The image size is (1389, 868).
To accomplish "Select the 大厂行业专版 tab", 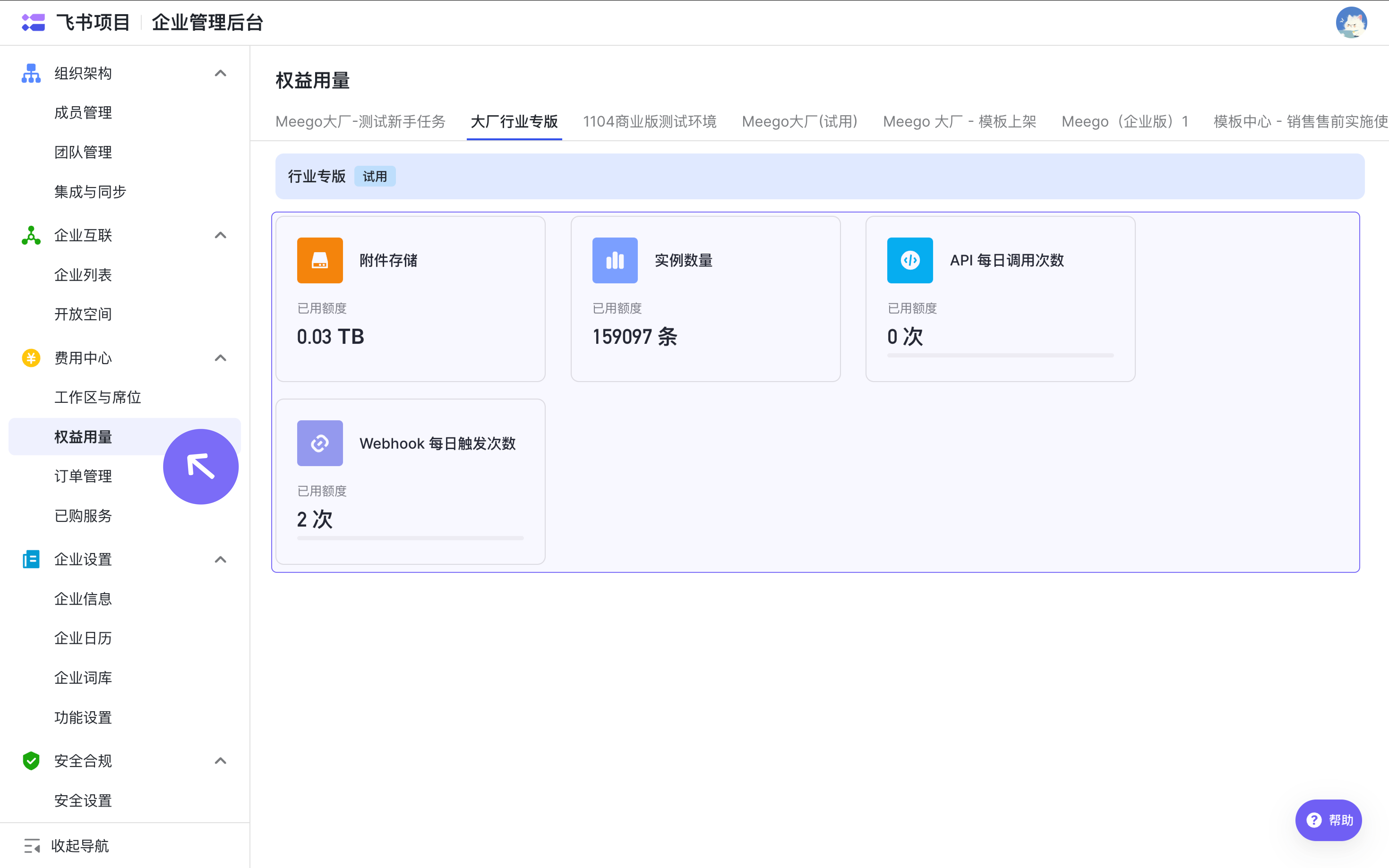I will pos(514,122).
